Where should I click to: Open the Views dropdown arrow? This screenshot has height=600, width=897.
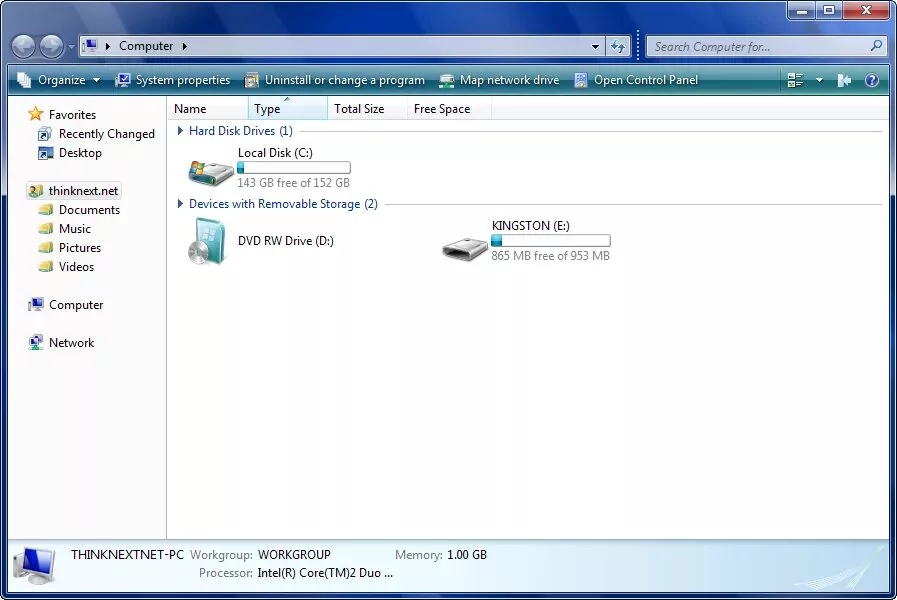(819, 80)
